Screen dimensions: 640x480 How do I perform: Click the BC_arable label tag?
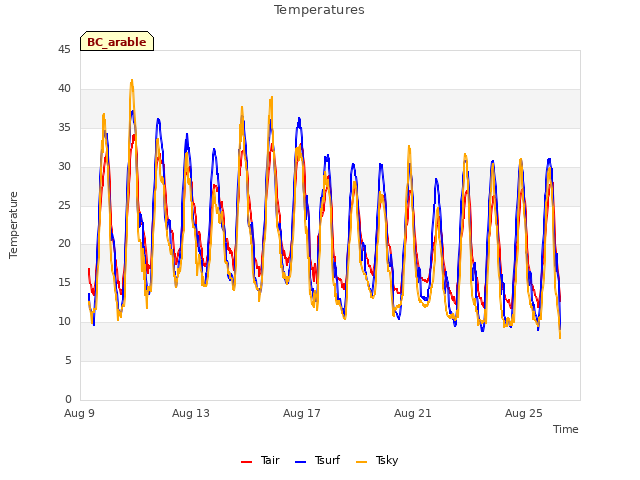(x=117, y=41)
